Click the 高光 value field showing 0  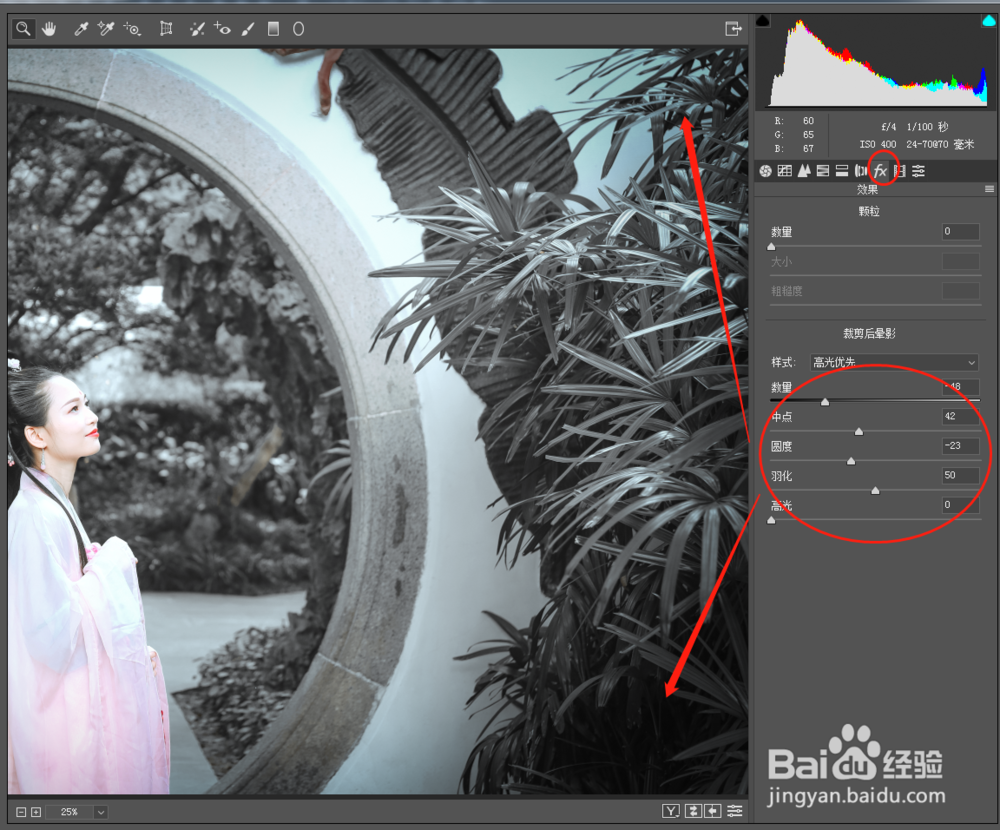pyautogui.click(x=960, y=505)
